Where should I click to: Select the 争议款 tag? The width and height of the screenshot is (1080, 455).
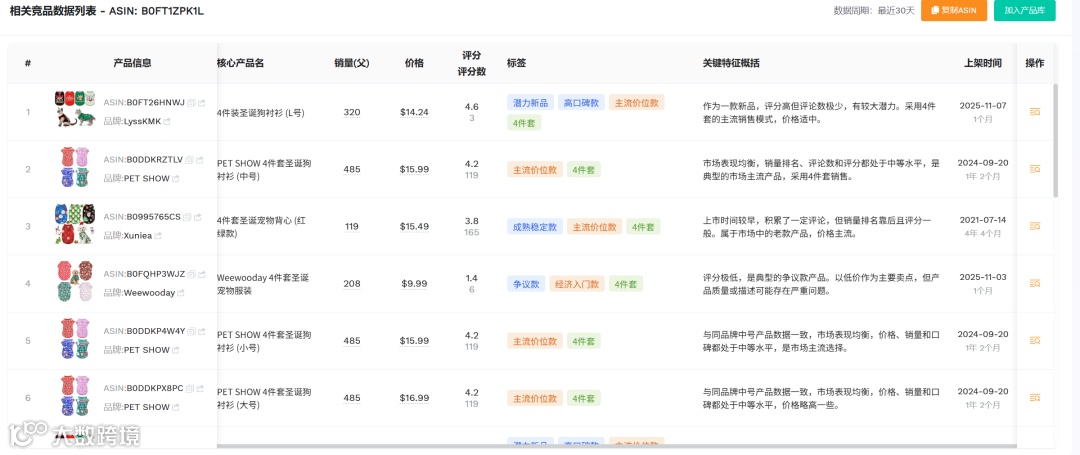click(526, 284)
